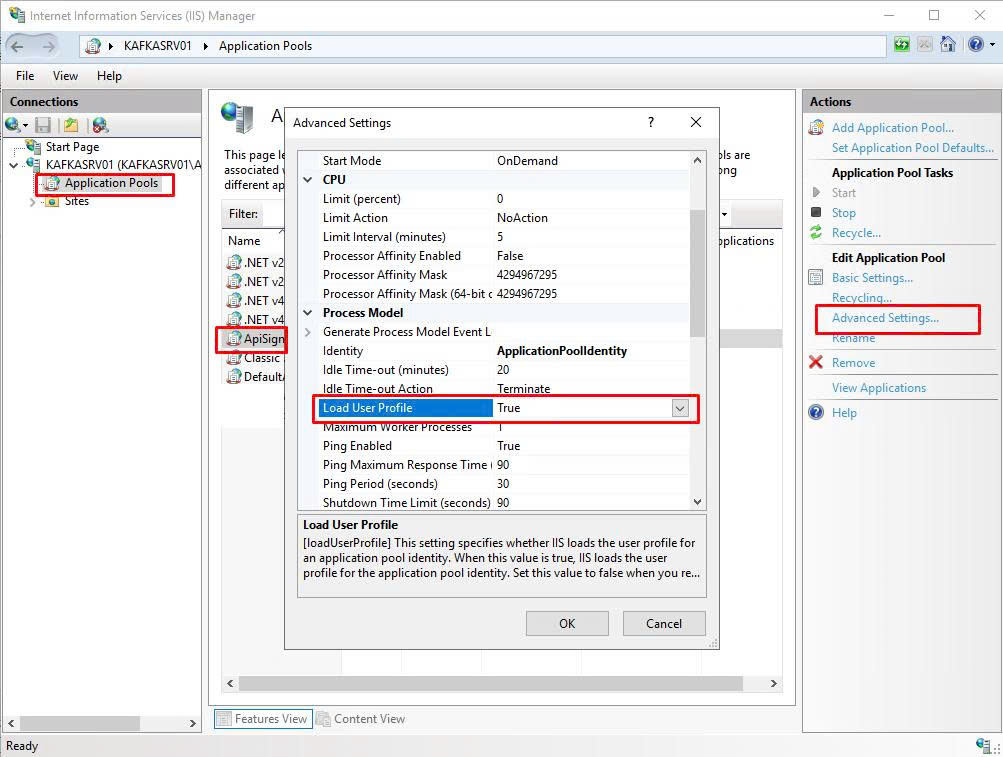Click the red X Remove icon

point(816,362)
